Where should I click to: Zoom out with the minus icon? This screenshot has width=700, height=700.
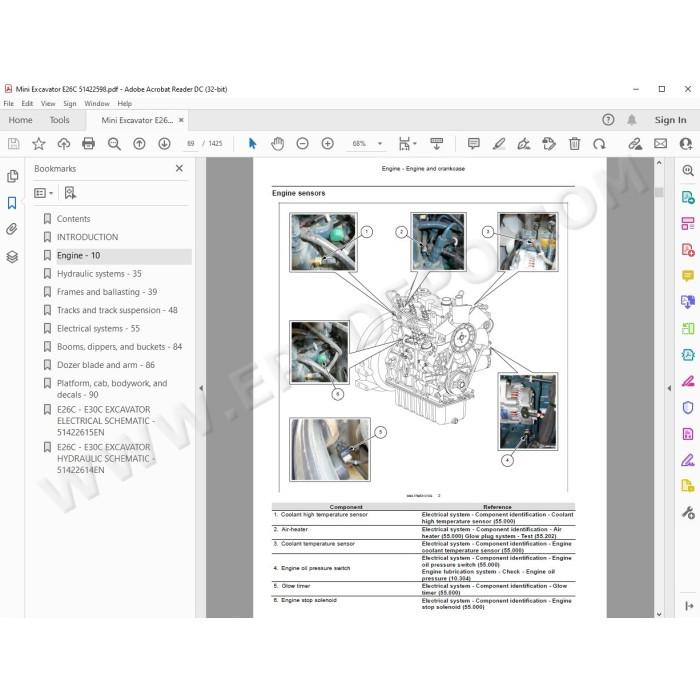click(302, 144)
